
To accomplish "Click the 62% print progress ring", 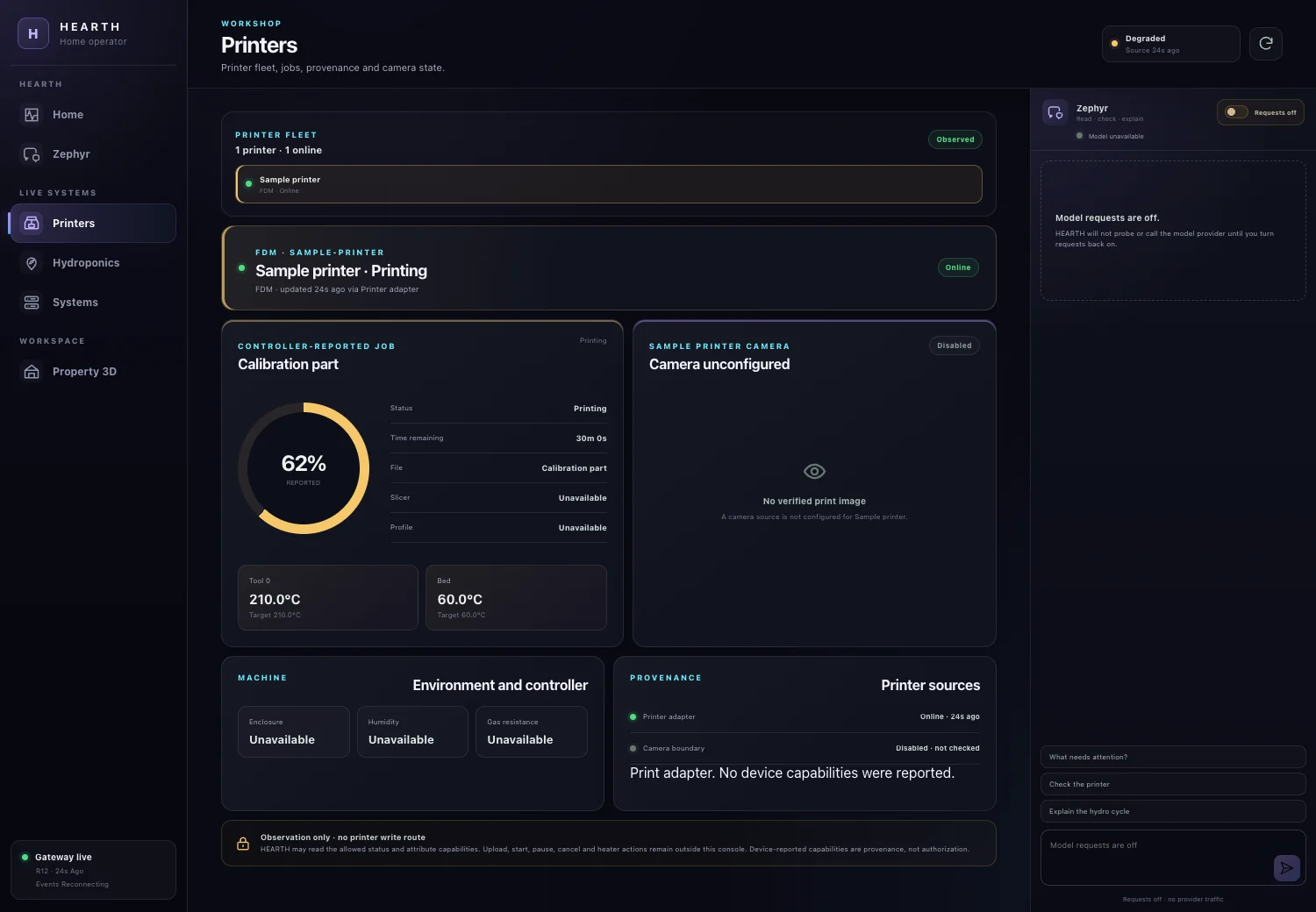I will point(304,468).
